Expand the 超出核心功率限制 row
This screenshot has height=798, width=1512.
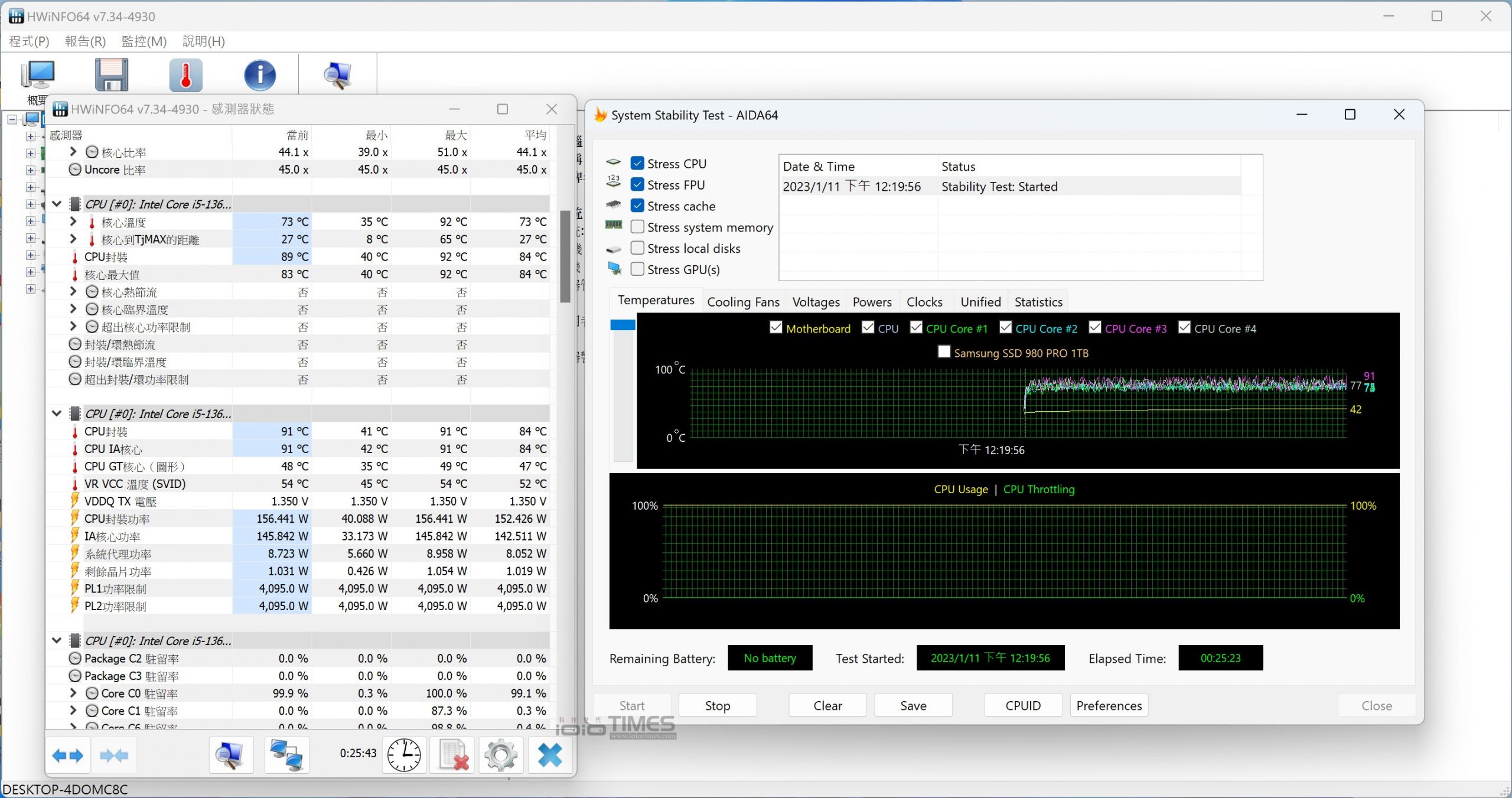[x=73, y=327]
